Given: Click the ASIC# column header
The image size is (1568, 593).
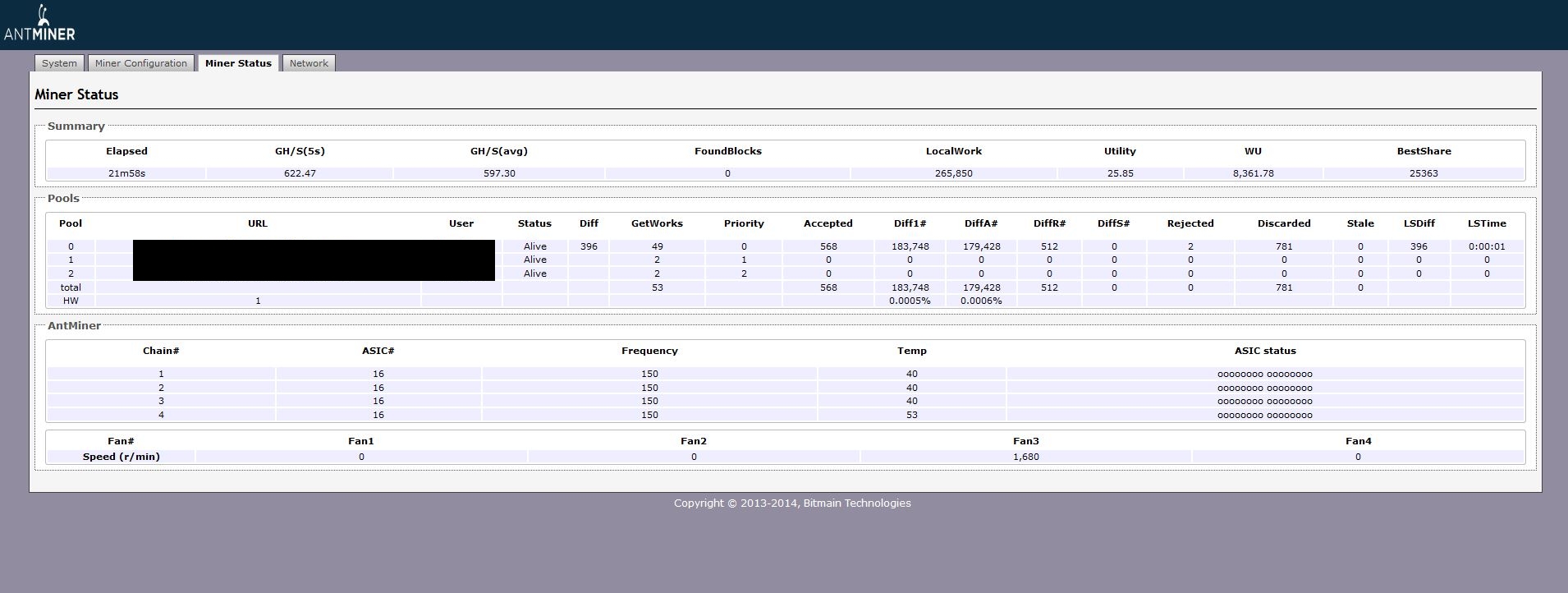Looking at the screenshot, I should click(x=378, y=351).
